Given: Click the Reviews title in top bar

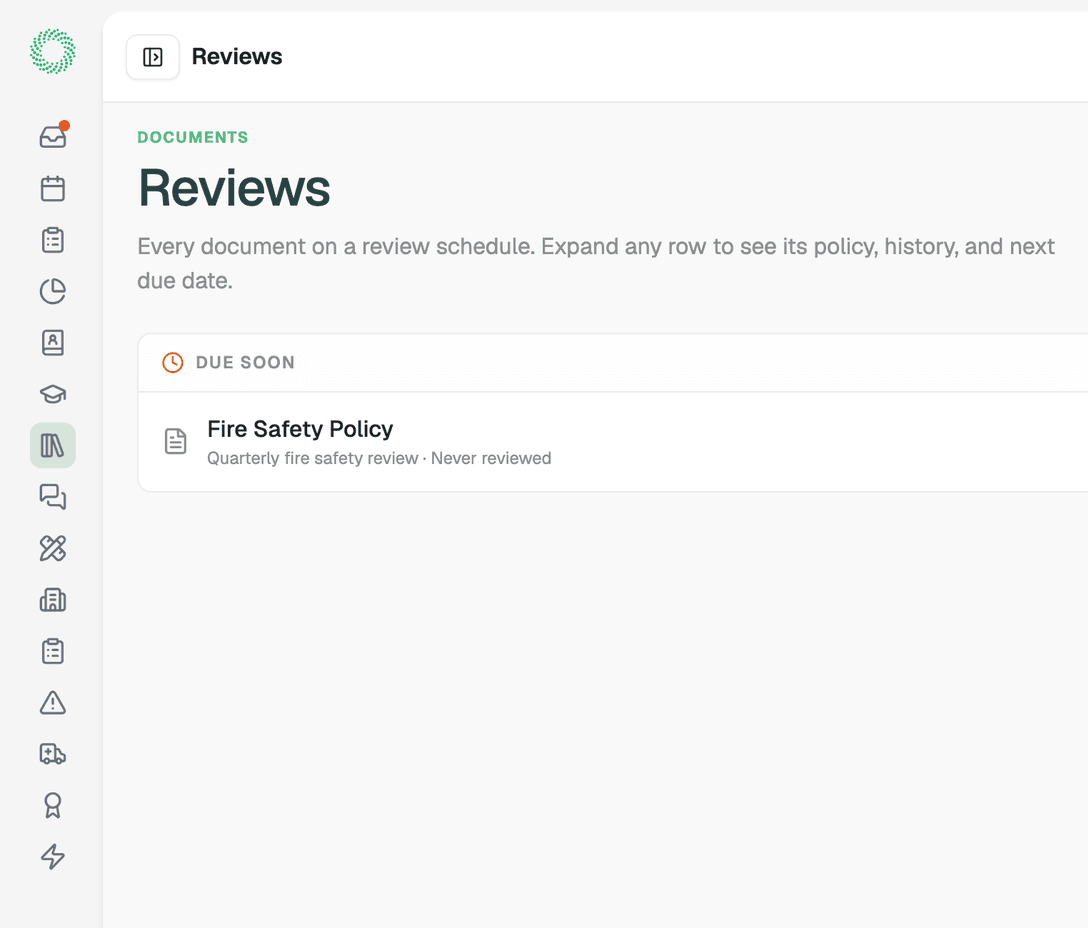Looking at the screenshot, I should [x=237, y=56].
